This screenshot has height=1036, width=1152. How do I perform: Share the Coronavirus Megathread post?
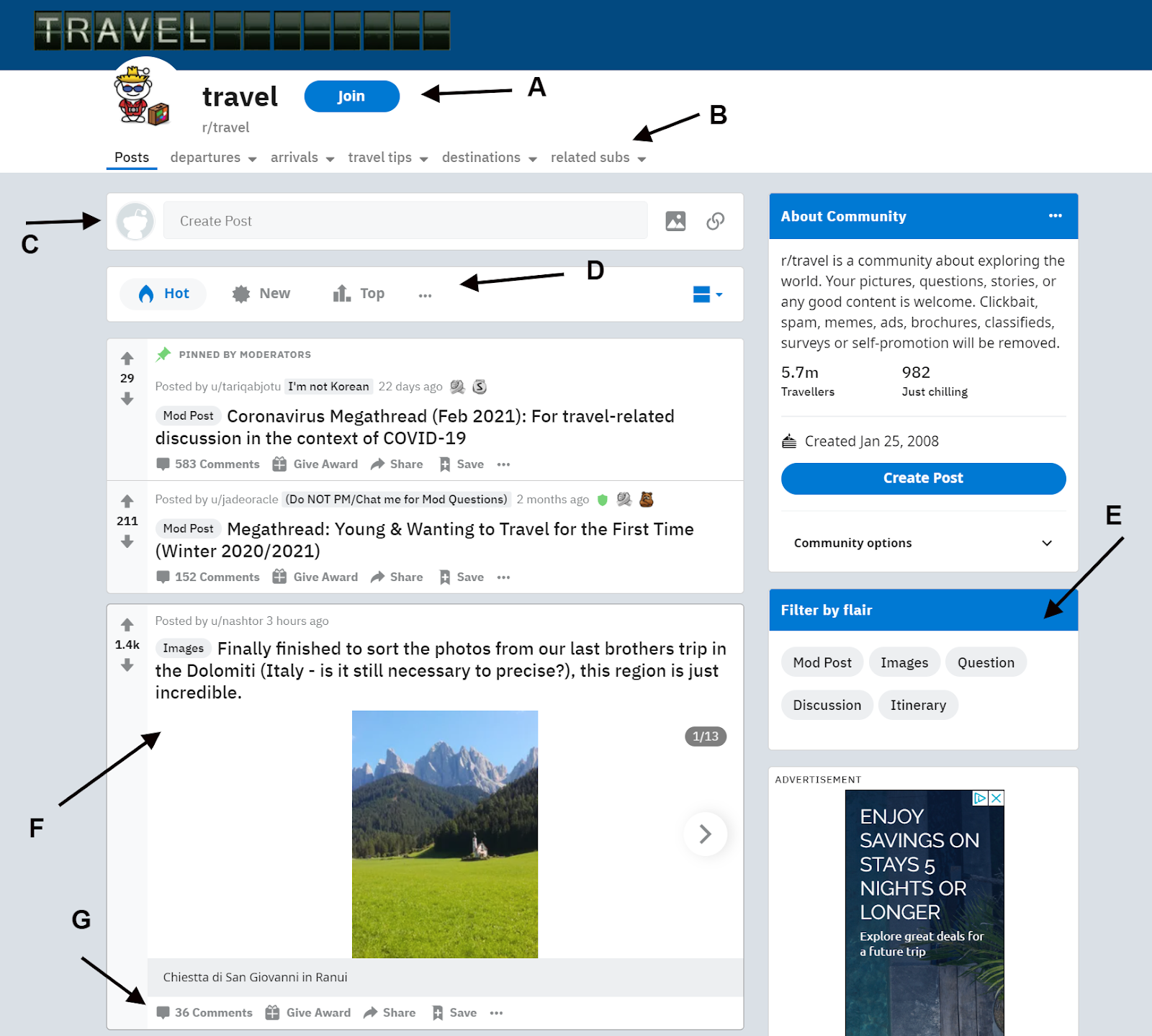397,464
